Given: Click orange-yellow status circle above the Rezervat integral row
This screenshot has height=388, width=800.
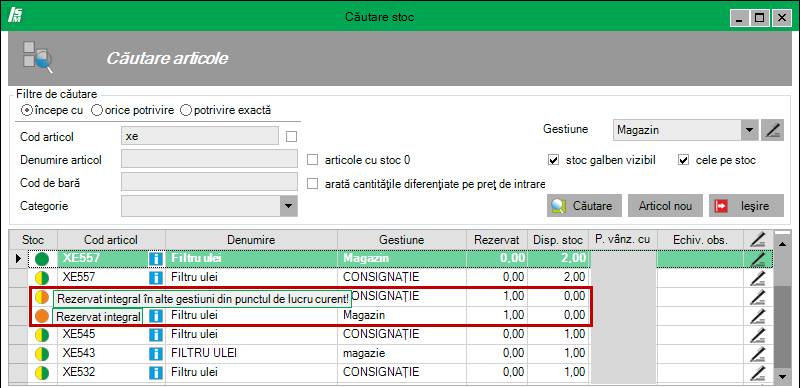Looking at the screenshot, I should [x=42, y=297].
